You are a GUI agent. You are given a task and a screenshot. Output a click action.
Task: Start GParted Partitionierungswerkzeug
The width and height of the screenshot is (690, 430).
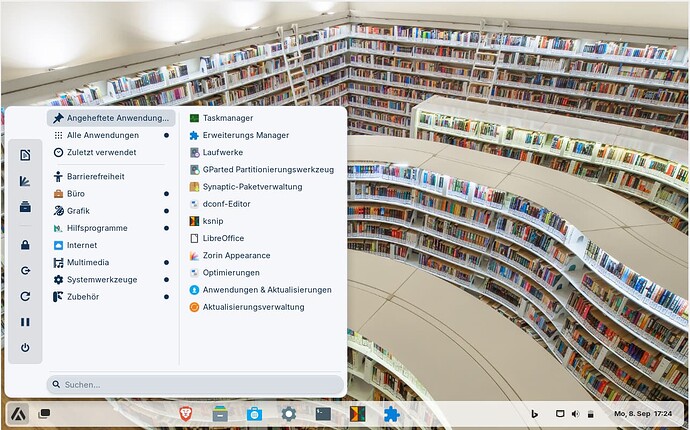[x=263, y=169]
